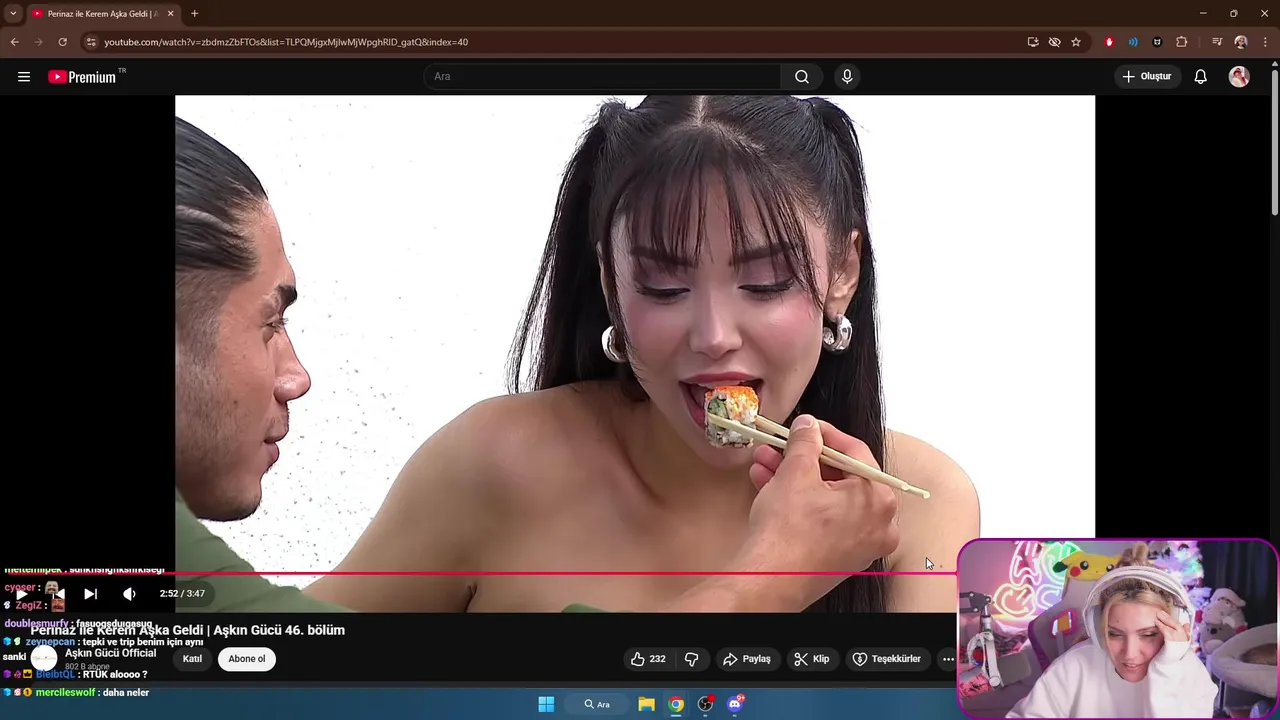The width and height of the screenshot is (1280, 720).
Task: Mute the video with speaker icon
Action: 129,594
